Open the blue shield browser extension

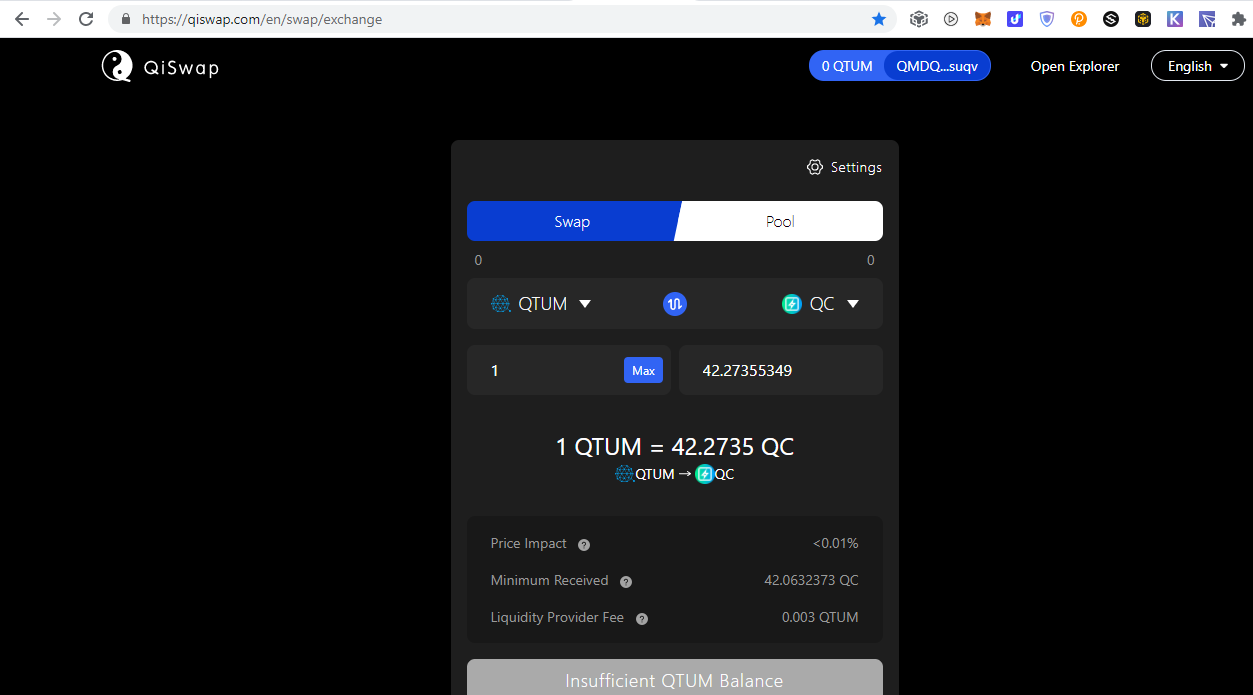[x=1047, y=19]
